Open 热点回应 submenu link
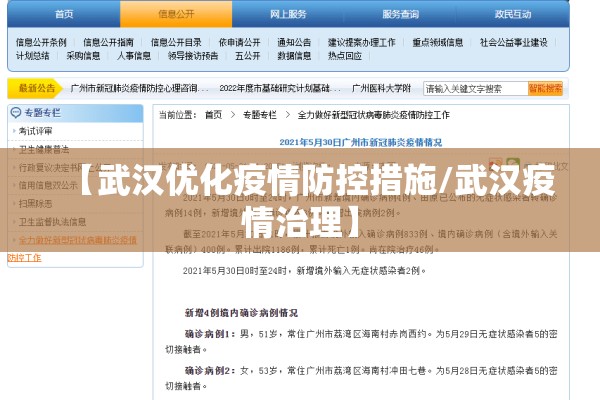Viewport: 600px width, 400px height. point(345,56)
